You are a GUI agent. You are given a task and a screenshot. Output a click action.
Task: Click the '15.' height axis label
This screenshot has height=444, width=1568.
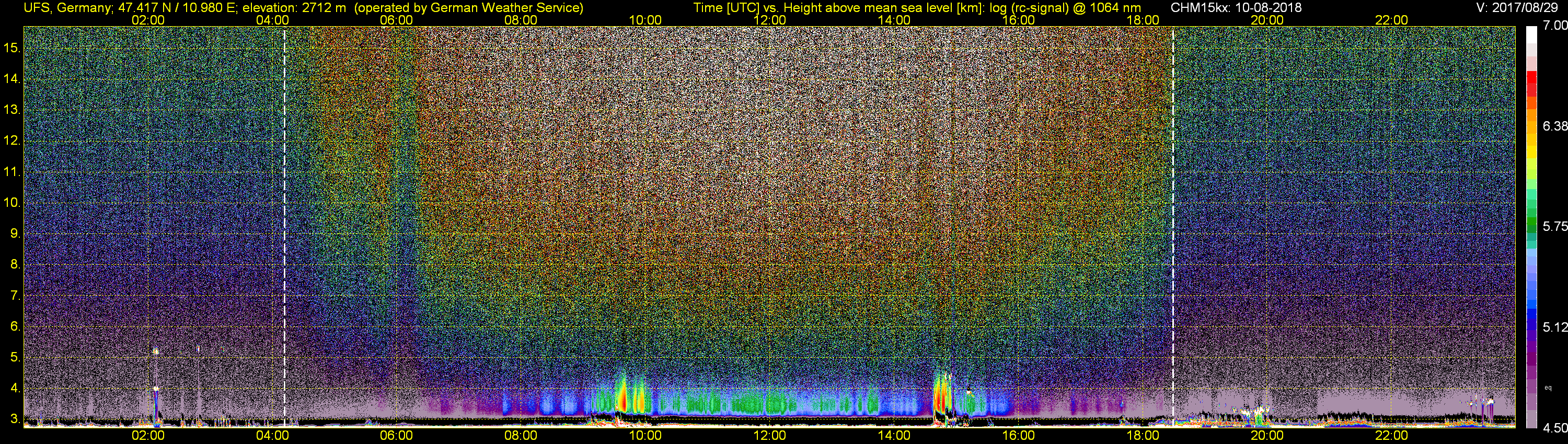coord(11,48)
